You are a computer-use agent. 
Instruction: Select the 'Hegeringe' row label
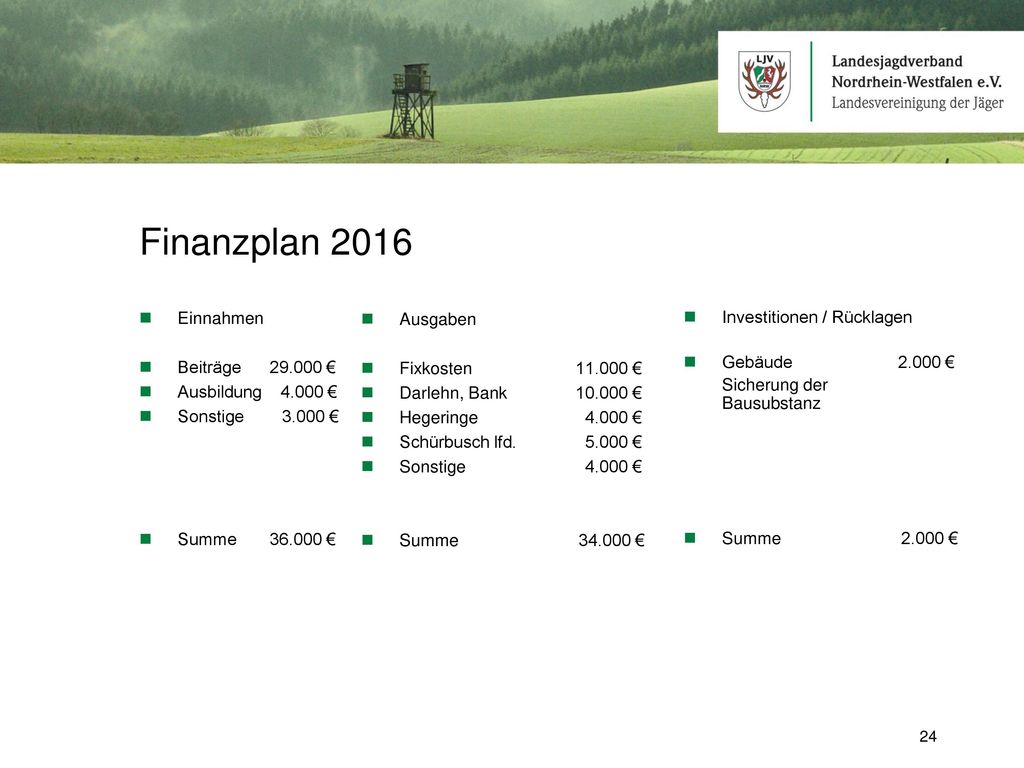pos(439,418)
